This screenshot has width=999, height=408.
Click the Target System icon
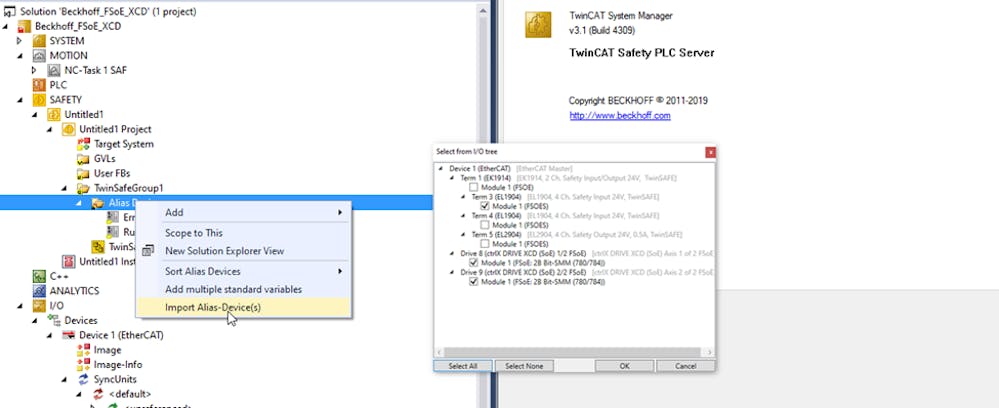pos(83,144)
